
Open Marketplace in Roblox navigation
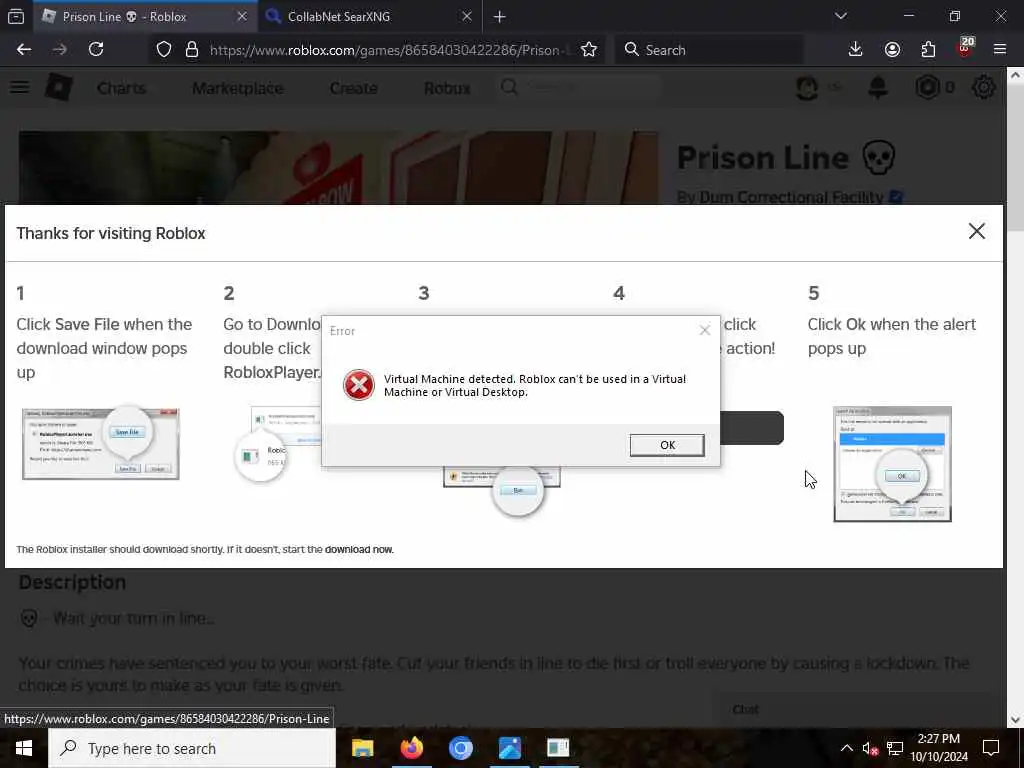pyautogui.click(x=238, y=88)
